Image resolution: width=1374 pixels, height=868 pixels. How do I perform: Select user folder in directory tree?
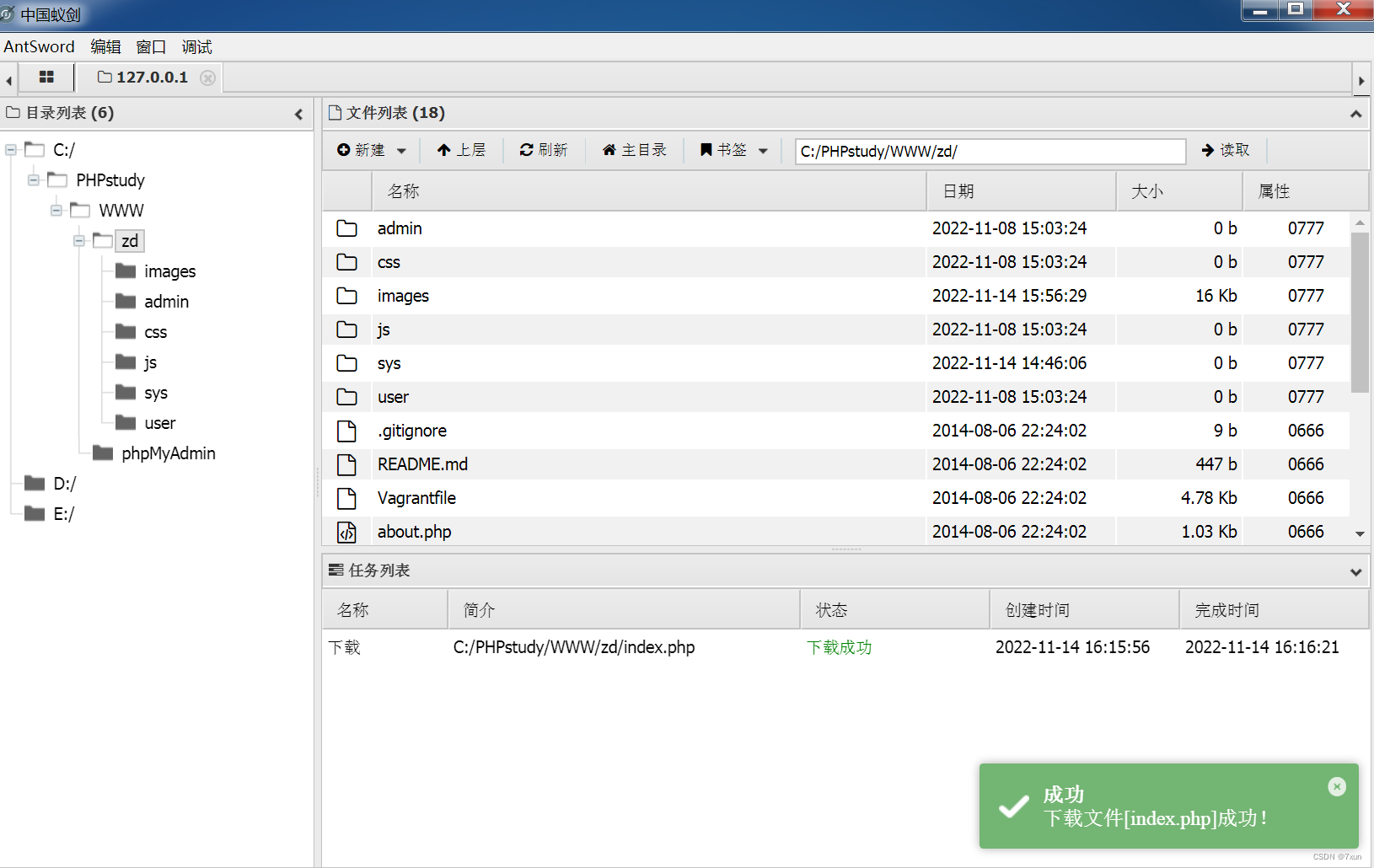[160, 423]
